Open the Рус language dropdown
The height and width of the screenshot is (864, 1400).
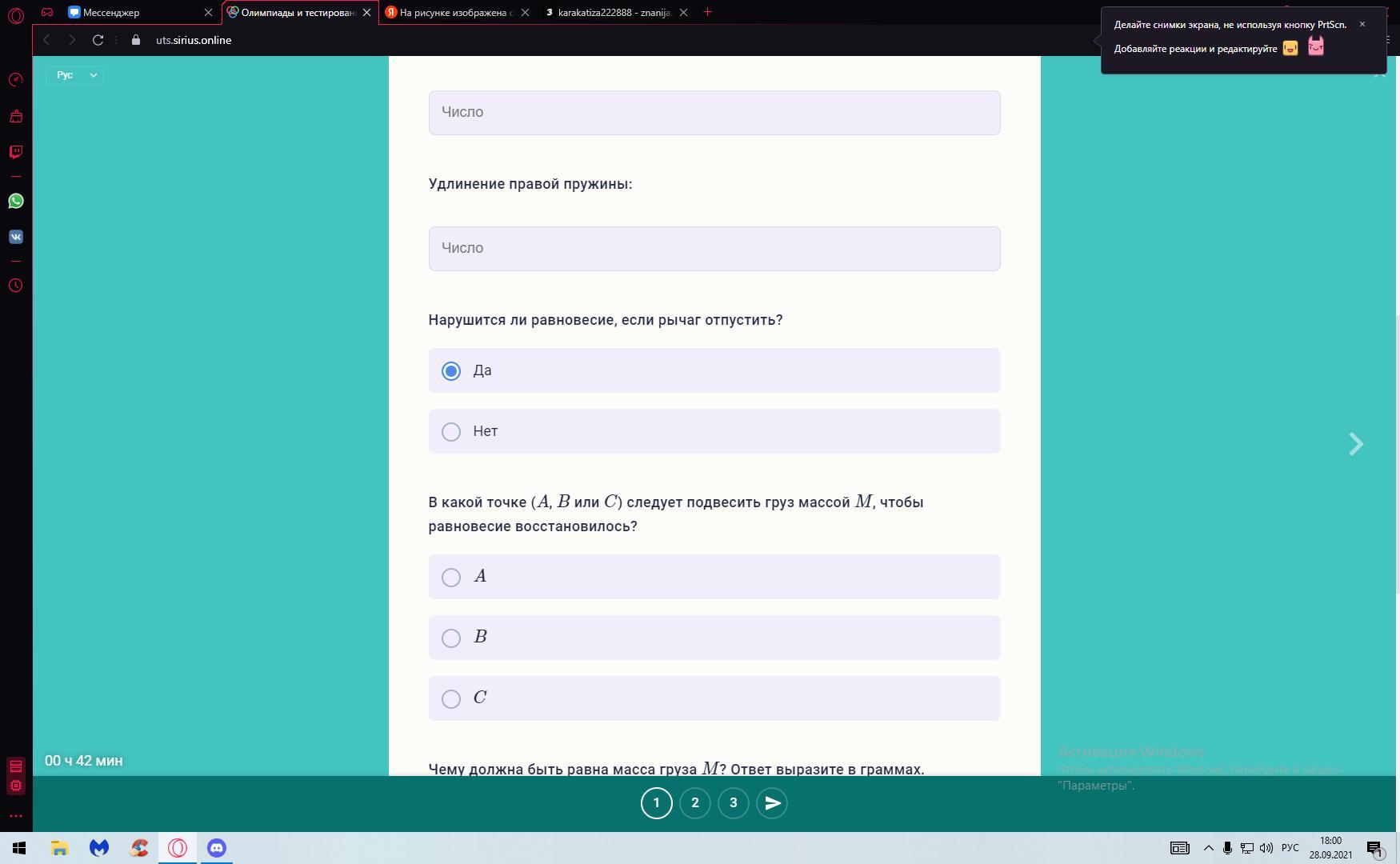74,74
